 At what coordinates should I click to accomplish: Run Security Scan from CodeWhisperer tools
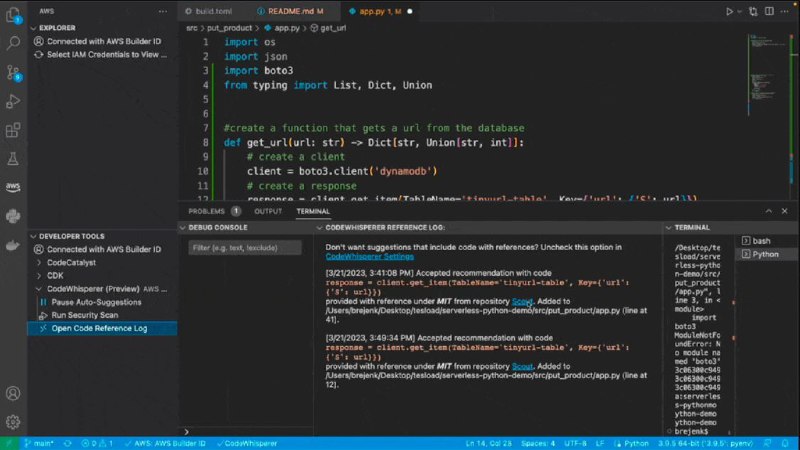point(85,315)
